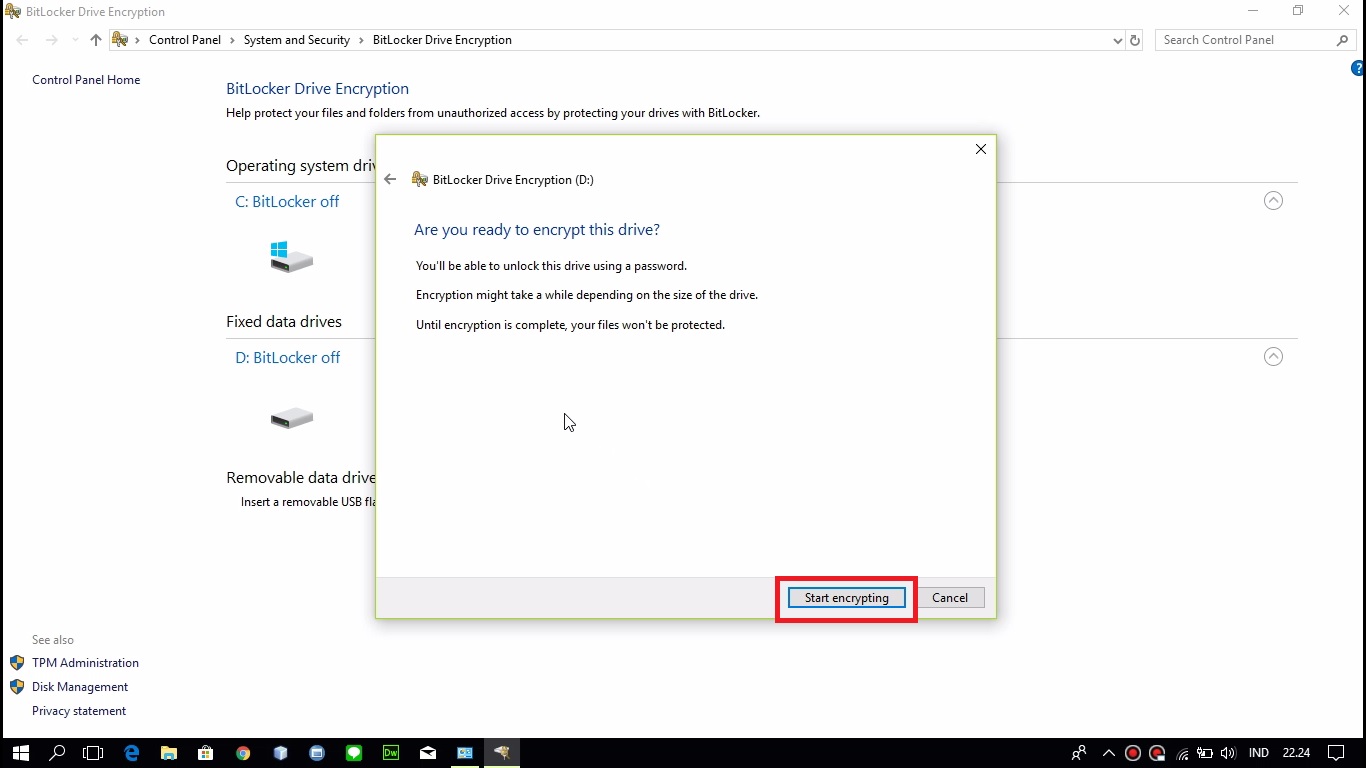The width and height of the screenshot is (1366, 768).
Task: Open taskbar Search
Action: [x=57, y=753]
